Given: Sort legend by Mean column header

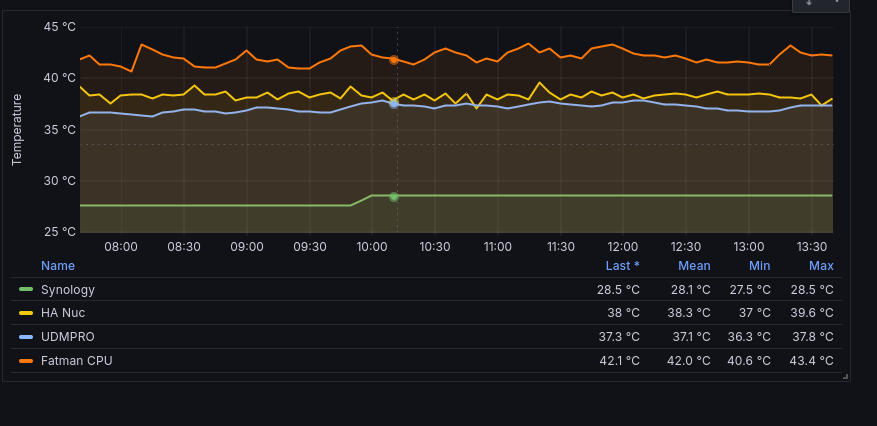Looking at the screenshot, I should [x=694, y=266].
